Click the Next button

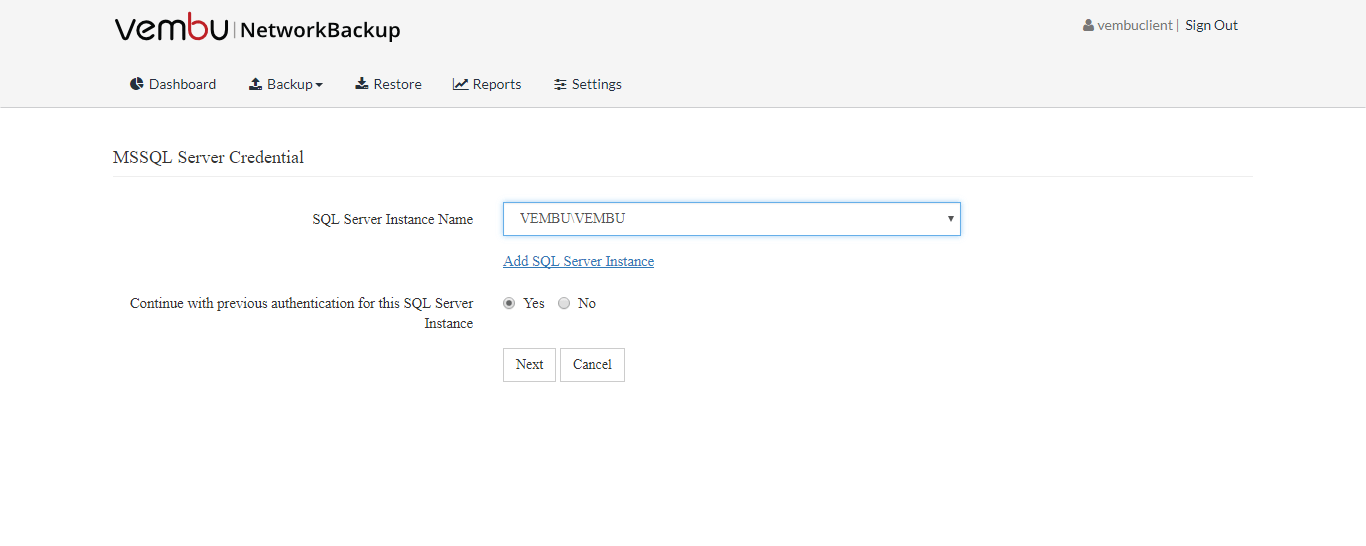tap(529, 365)
